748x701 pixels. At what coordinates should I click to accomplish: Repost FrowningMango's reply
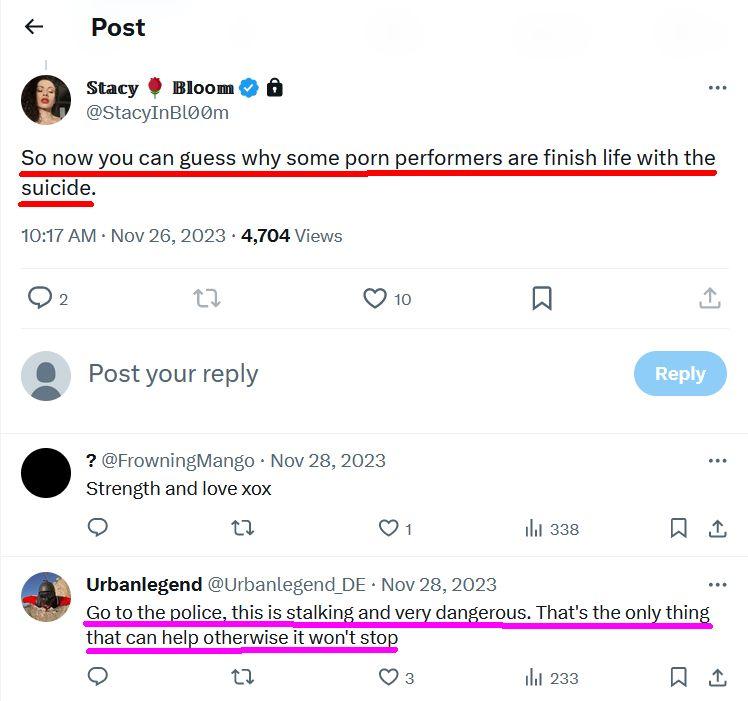[x=242, y=528]
